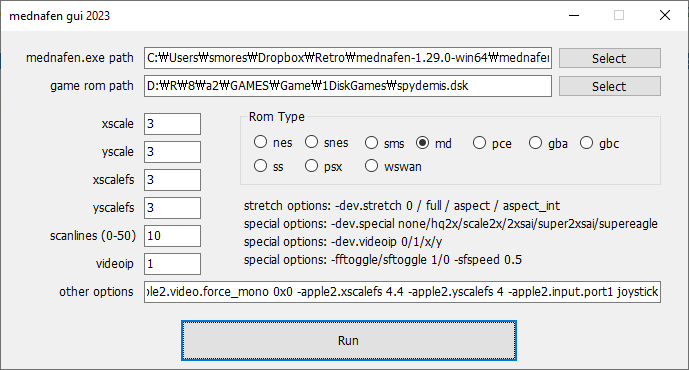The height and width of the screenshot is (370, 689).
Task: Choose the snes rom type option
Action: tap(312, 142)
